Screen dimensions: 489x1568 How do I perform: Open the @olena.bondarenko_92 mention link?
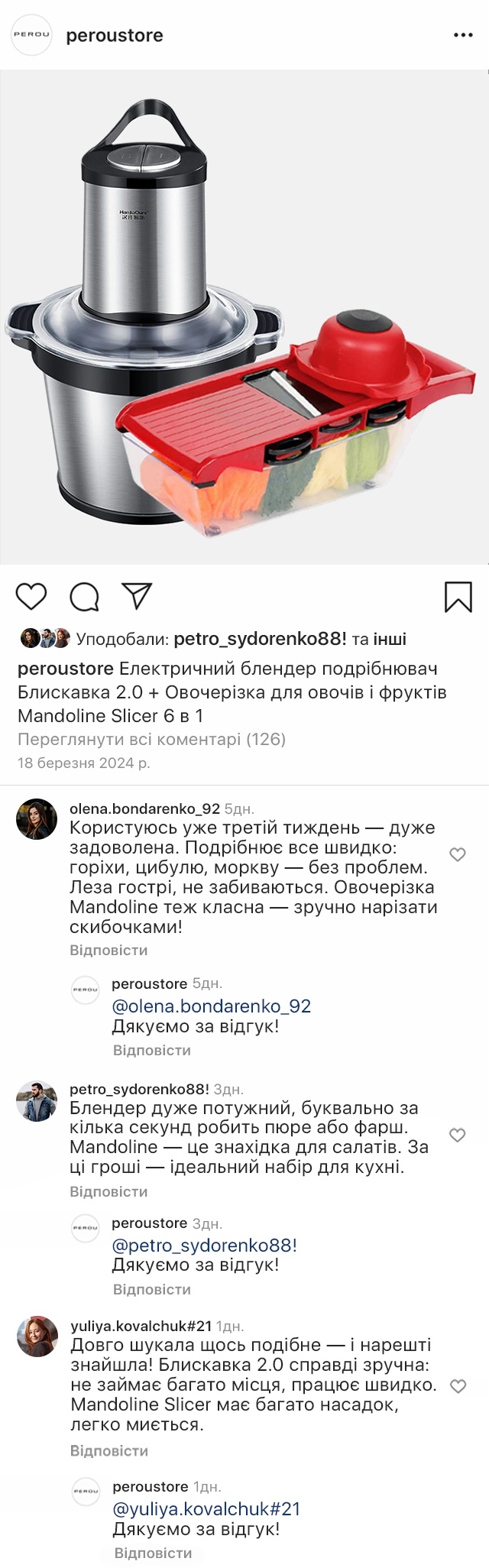tap(211, 1006)
